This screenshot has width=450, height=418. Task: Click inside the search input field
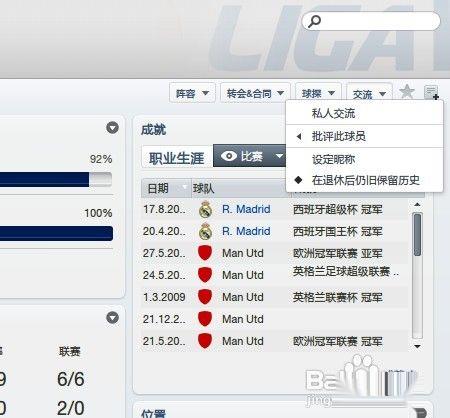[371, 21]
